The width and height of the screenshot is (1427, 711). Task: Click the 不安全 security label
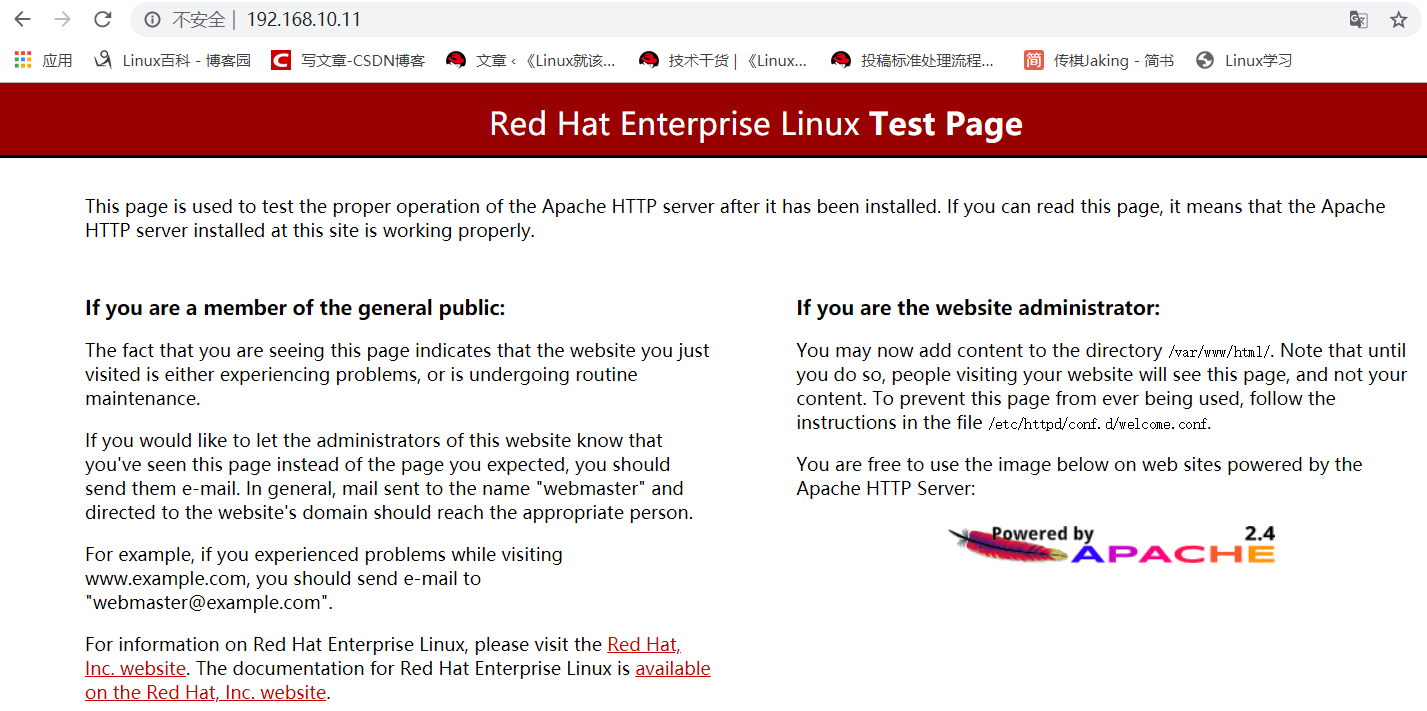coord(198,19)
